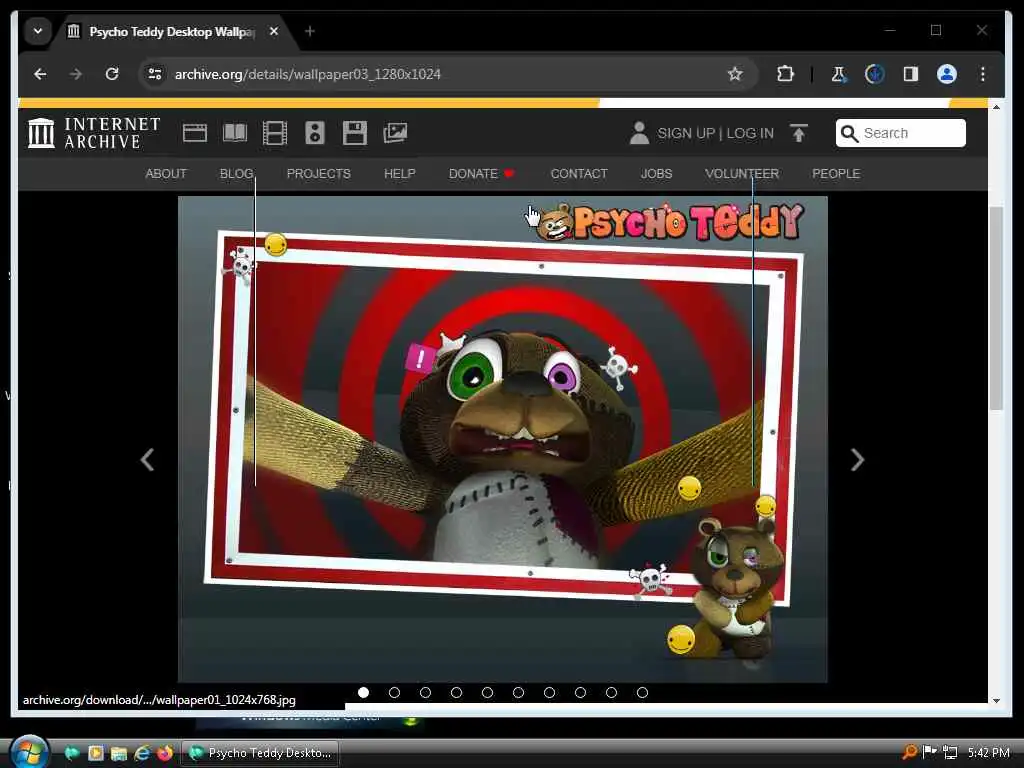Open the CONTACT menu item
The image size is (1024, 768).
click(x=579, y=174)
